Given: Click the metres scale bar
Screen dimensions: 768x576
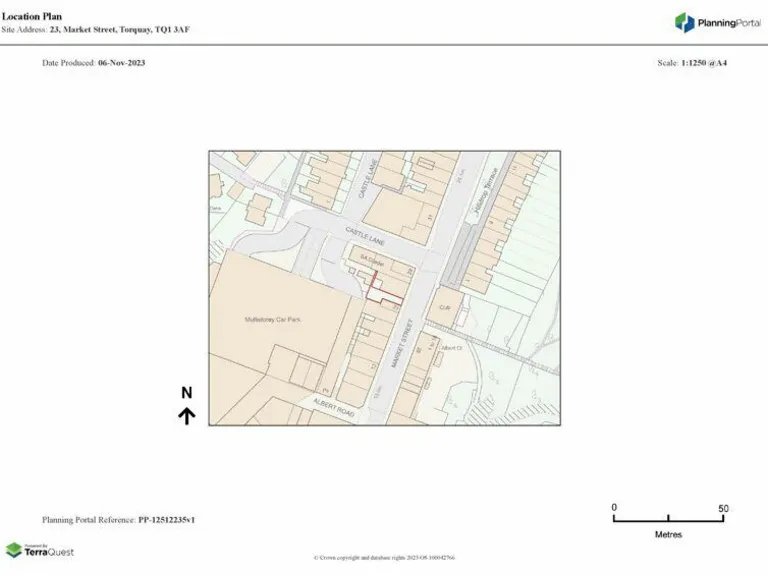Looking at the screenshot, I should point(668,519).
